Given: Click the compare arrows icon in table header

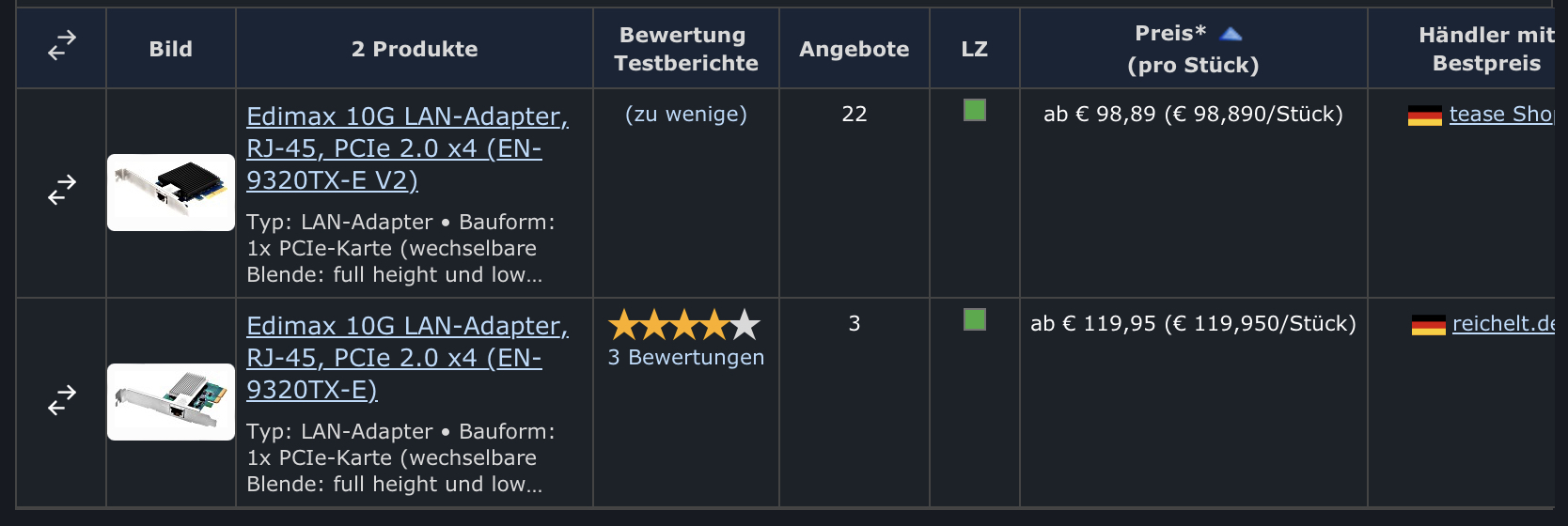Looking at the screenshot, I should click(x=62, y=46).
